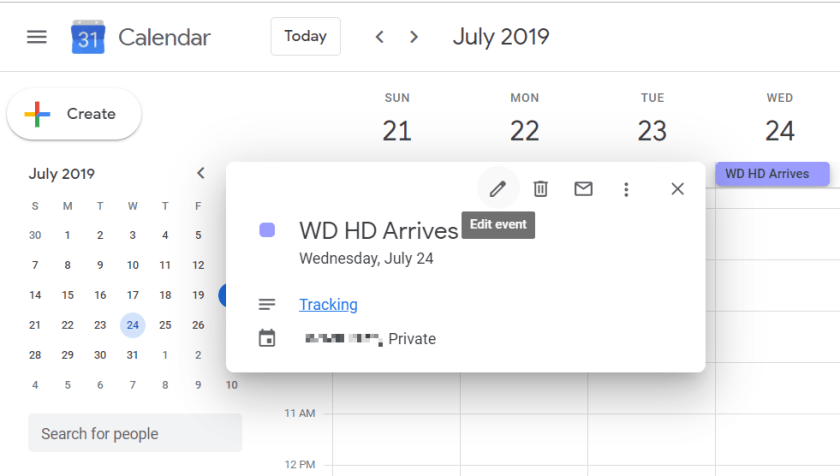Viewport: 840px width, 476px height.
Task: Close the WD HD Arrives popup
Action: (677, 189)
